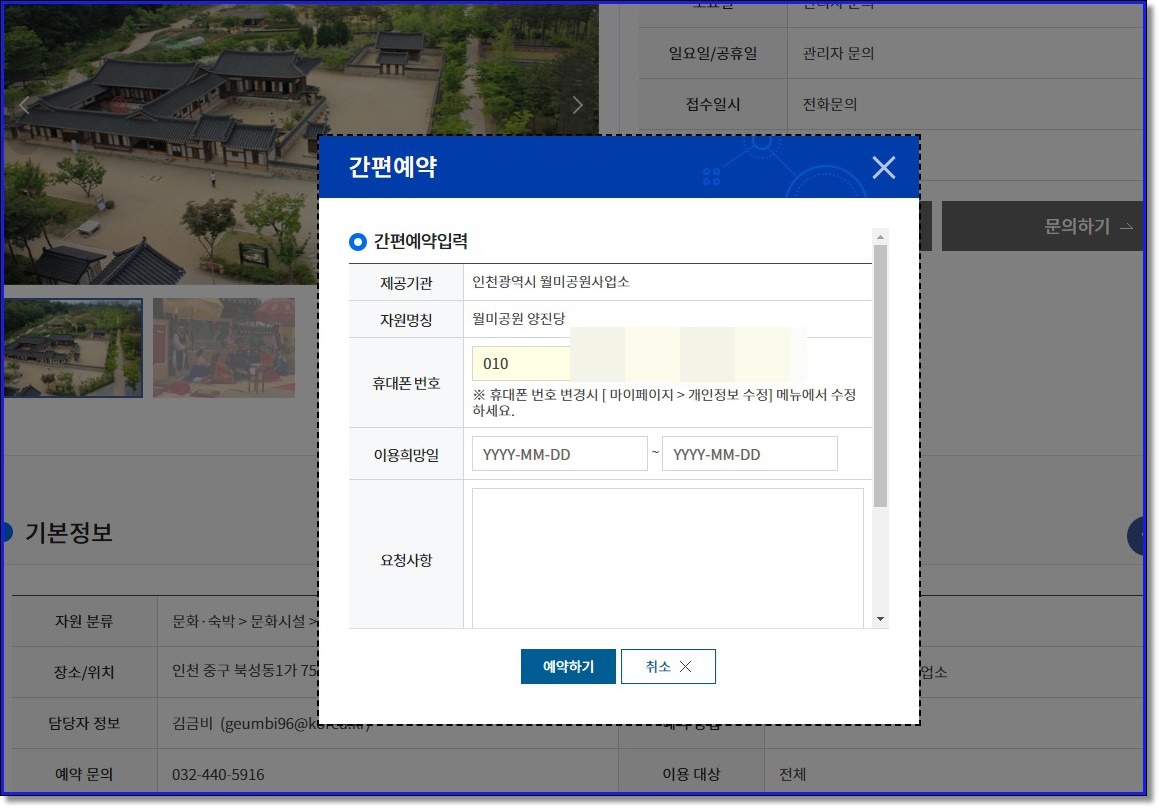Click the 기본정보 section heading

pyautogui.click(x=69, y=532)
